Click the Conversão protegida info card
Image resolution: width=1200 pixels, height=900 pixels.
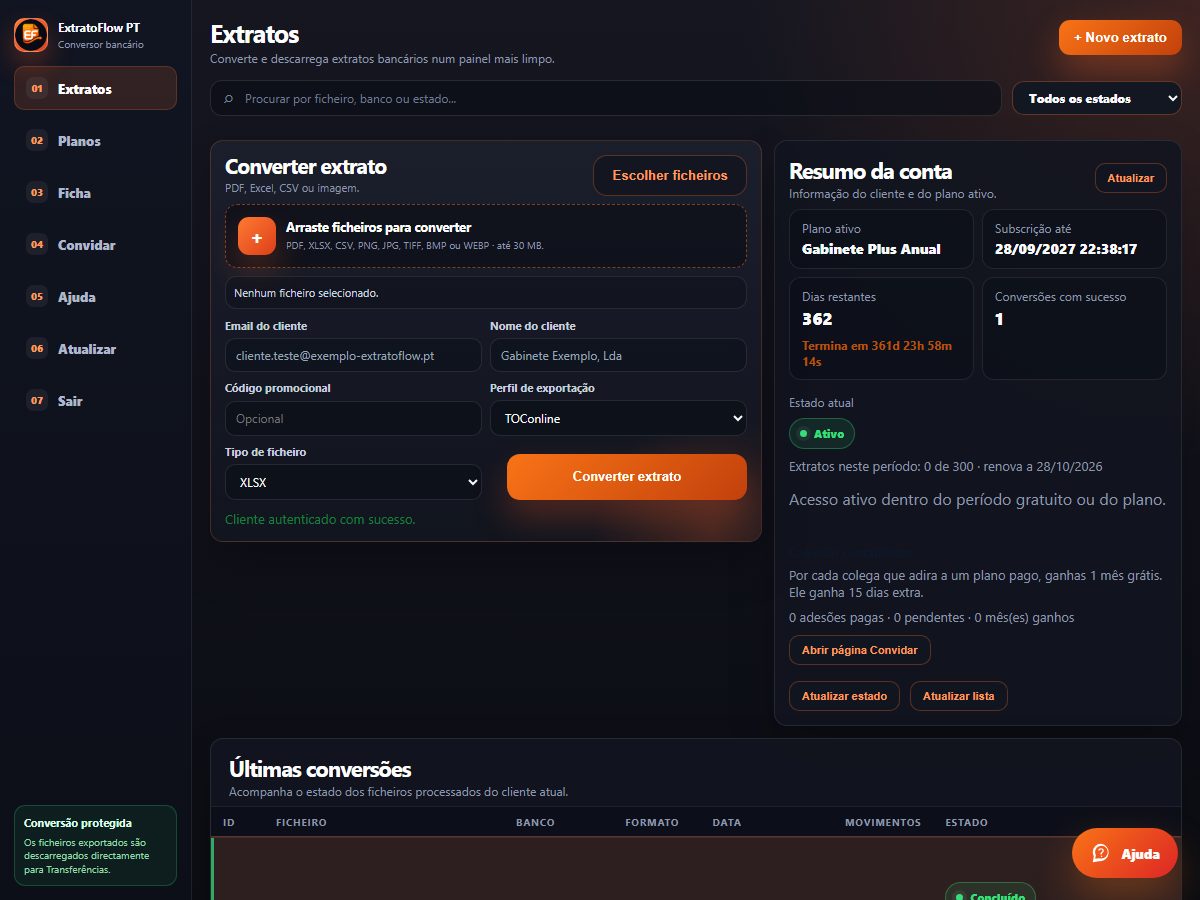click(x=95, y=846)
